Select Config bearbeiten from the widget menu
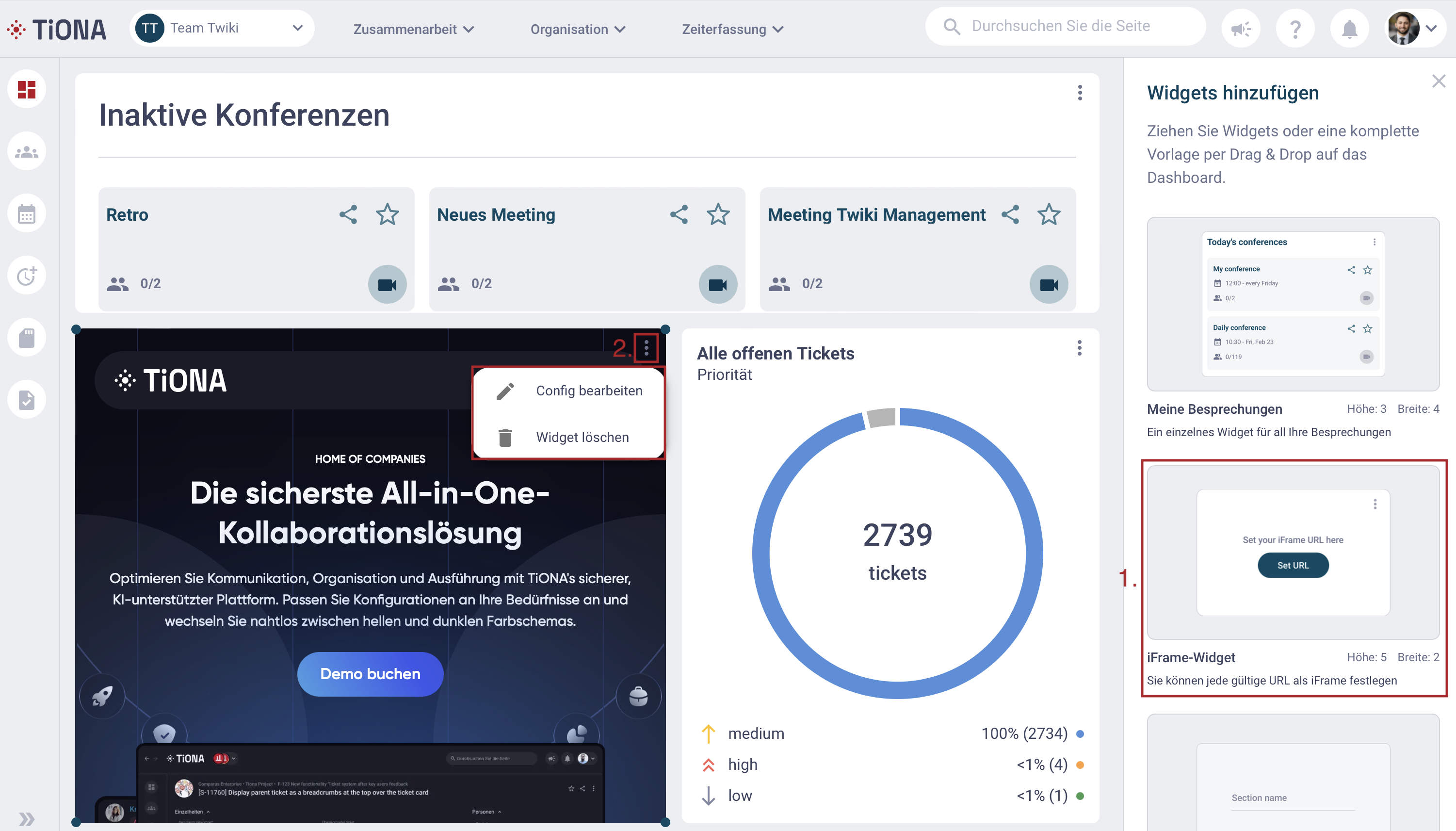1456x831 pixels. click(569, 391)
